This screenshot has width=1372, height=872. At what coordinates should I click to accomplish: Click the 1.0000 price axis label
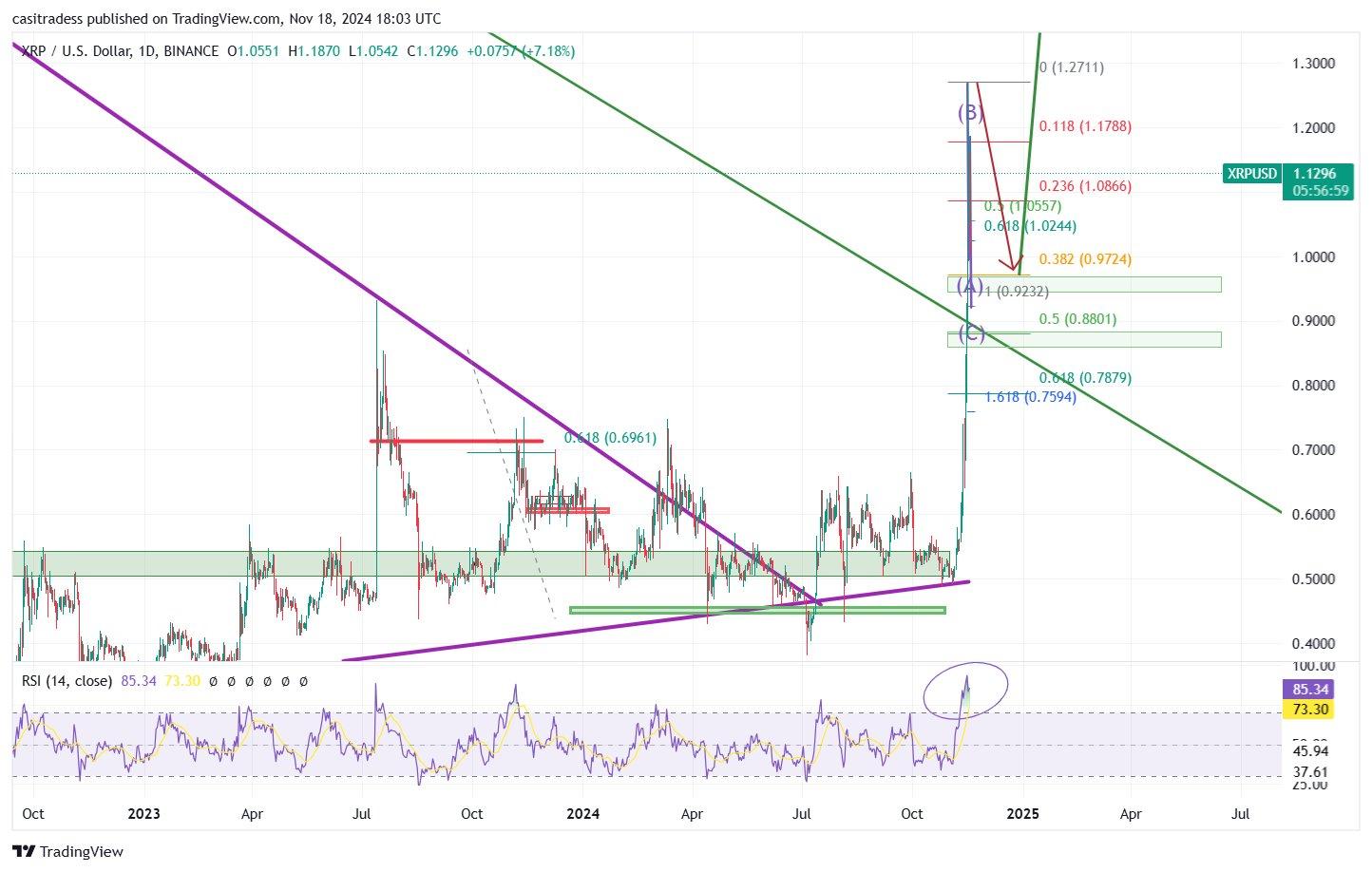[1313, 256]
